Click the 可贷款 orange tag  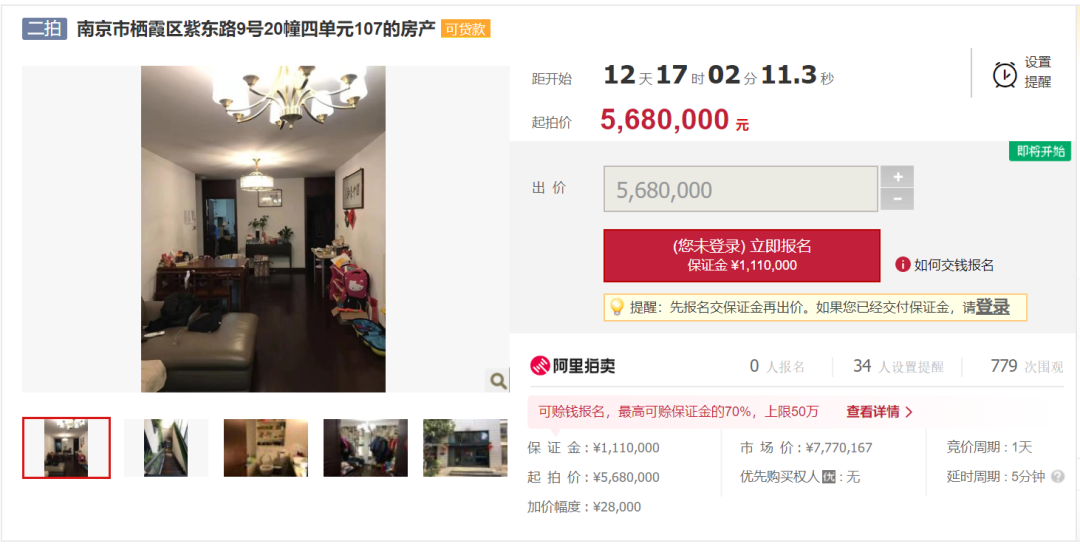pos(466,29)
